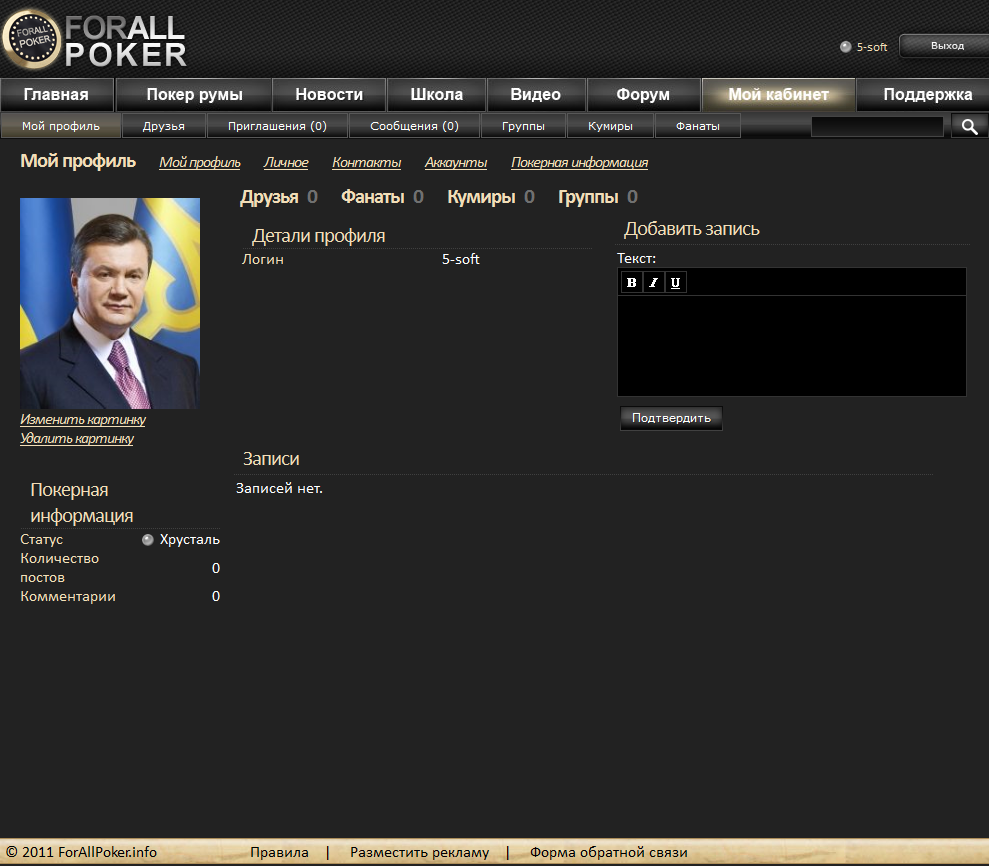Open the Школа menu tab
Image resolution: width=989 pixels, height=866 pixels.
436,95
